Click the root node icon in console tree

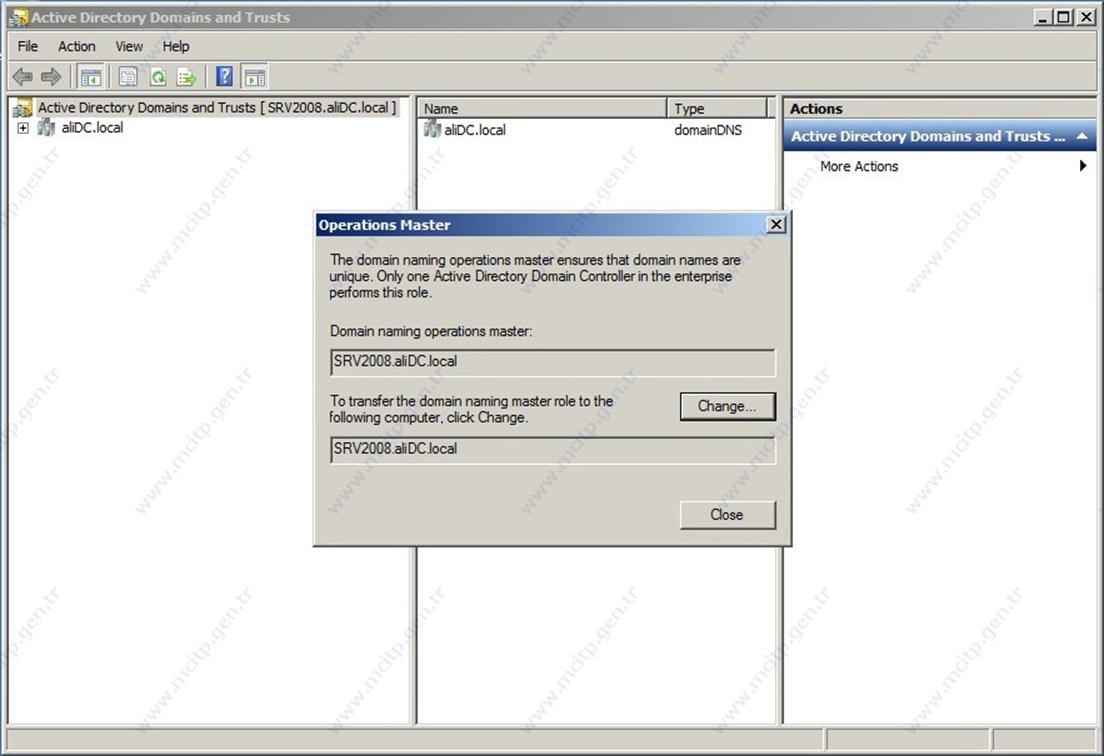click(x=23, y=108)
